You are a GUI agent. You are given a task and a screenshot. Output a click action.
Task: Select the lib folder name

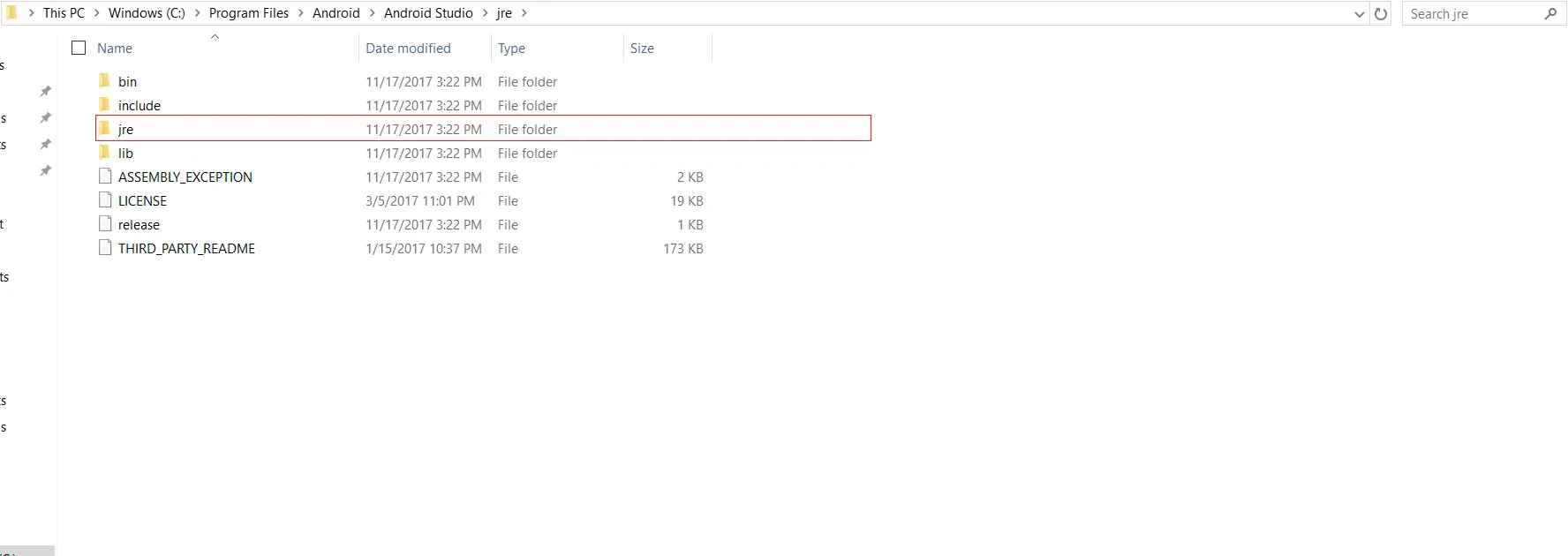tap(125, 154)
